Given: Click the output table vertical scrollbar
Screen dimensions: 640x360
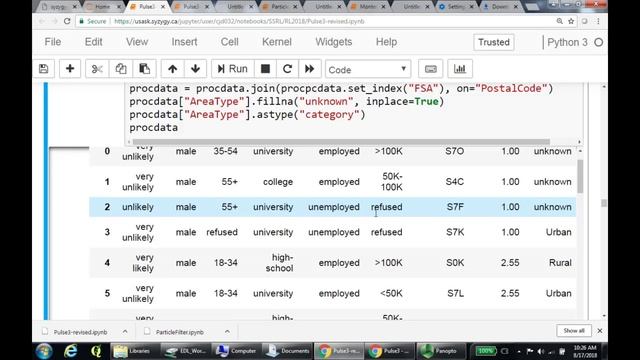Looking at the screenshot, I should [x=580, y=177].
